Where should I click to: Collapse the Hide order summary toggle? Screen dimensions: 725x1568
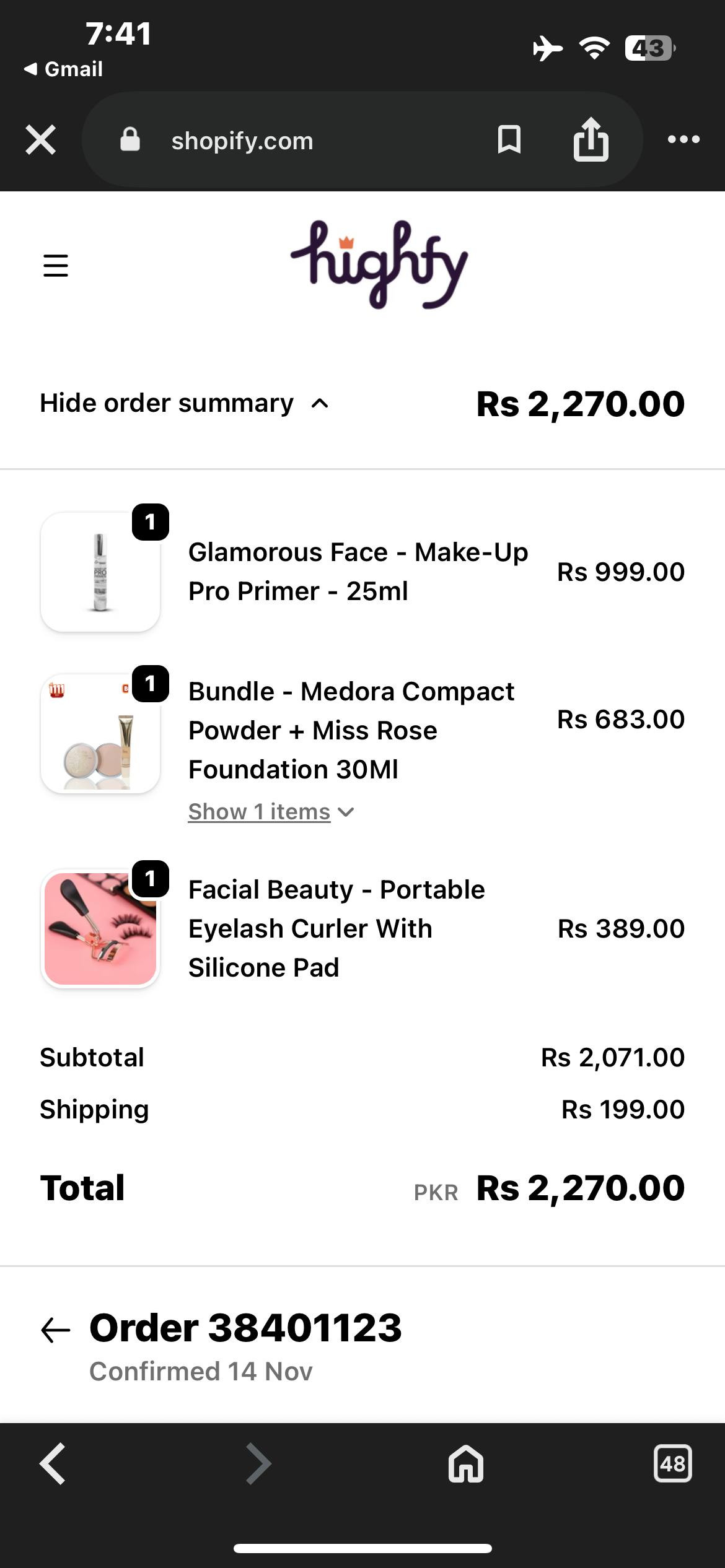coord(184,403)
